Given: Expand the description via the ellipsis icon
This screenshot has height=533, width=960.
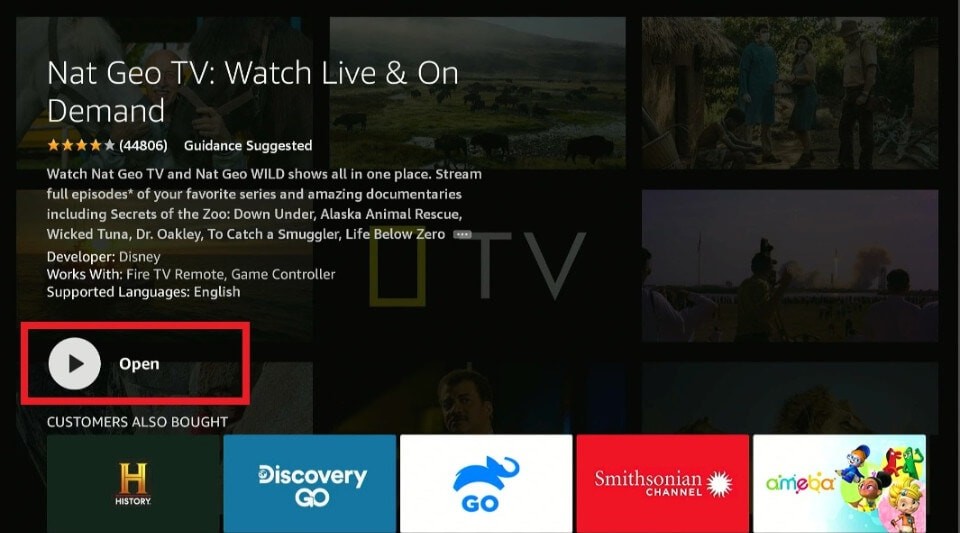Looking at the screenshot, I should (462, 234).
